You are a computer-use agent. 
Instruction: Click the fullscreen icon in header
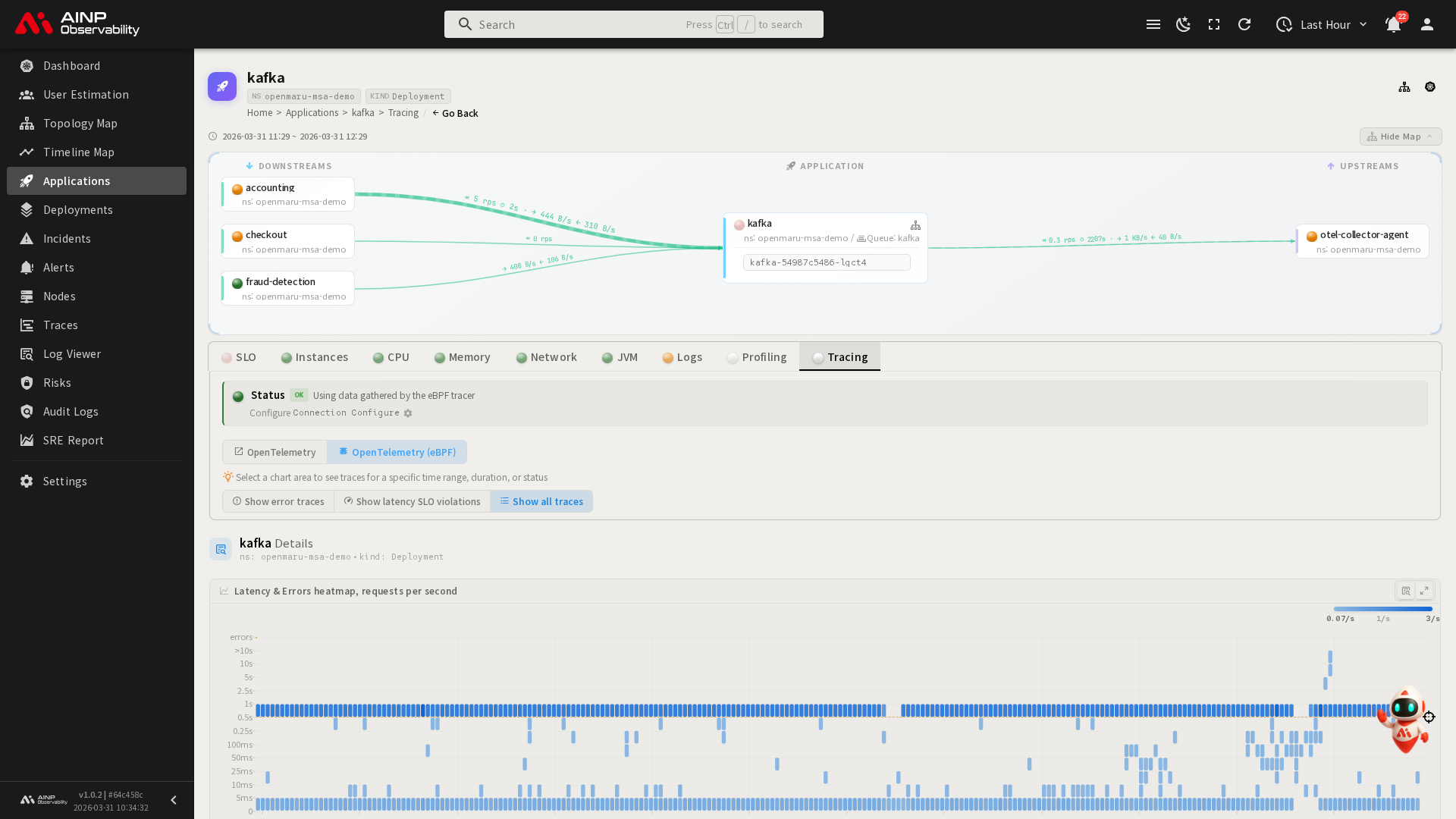(x=1214, y=24)
